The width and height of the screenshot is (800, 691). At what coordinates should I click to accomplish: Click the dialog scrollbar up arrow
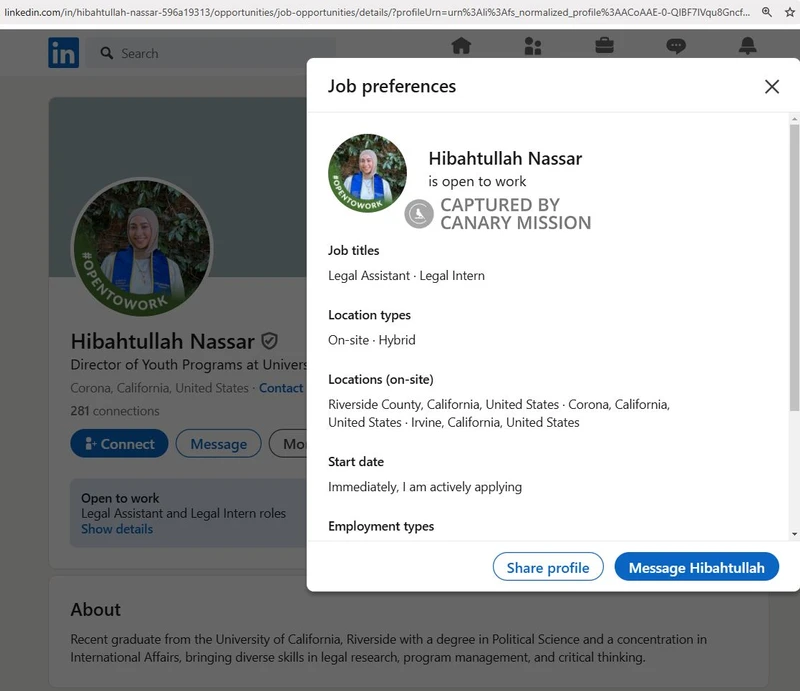click(794, 119)
